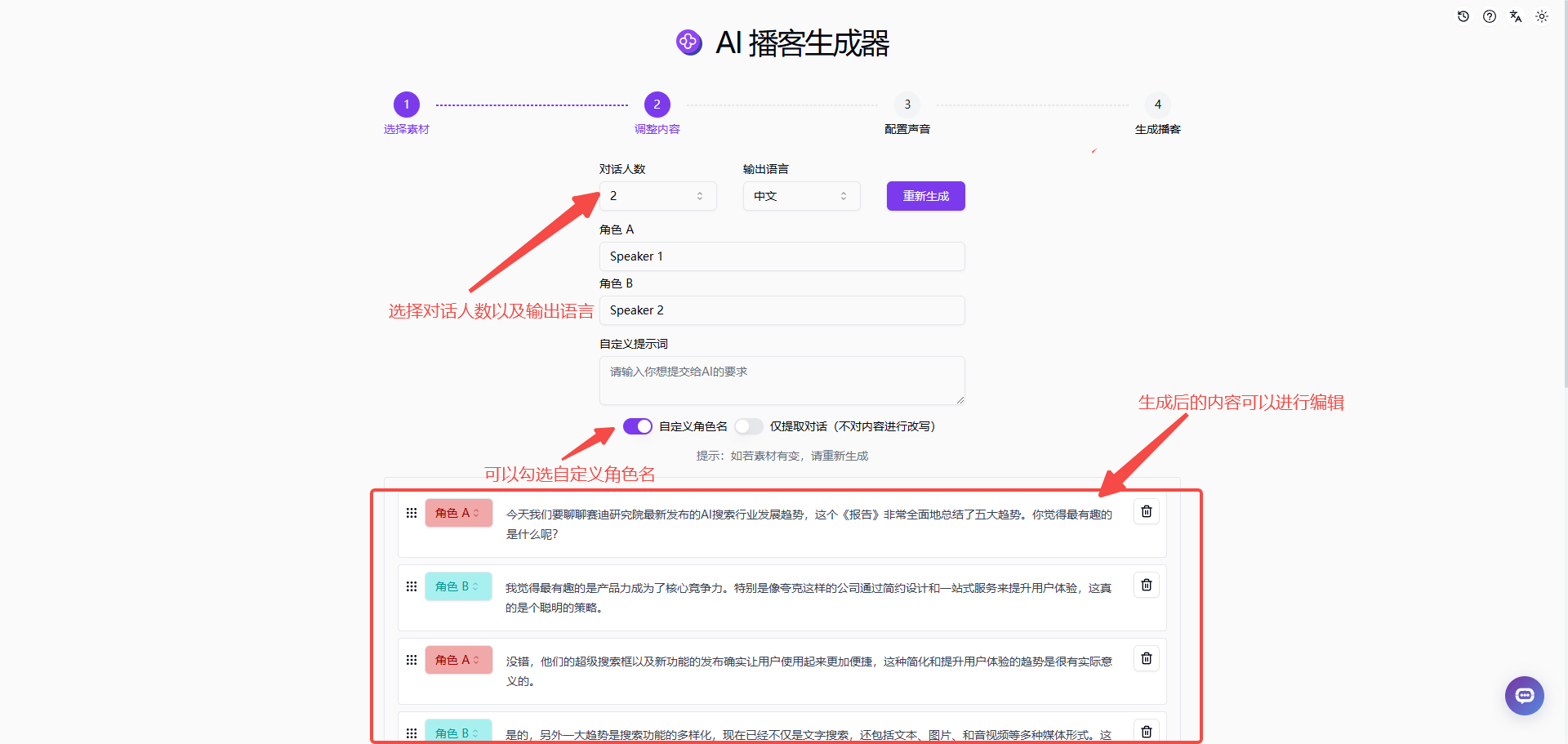1568x744 pixels.
Task: Open the chat support bubble button
Action: (x=1525, y=696)
